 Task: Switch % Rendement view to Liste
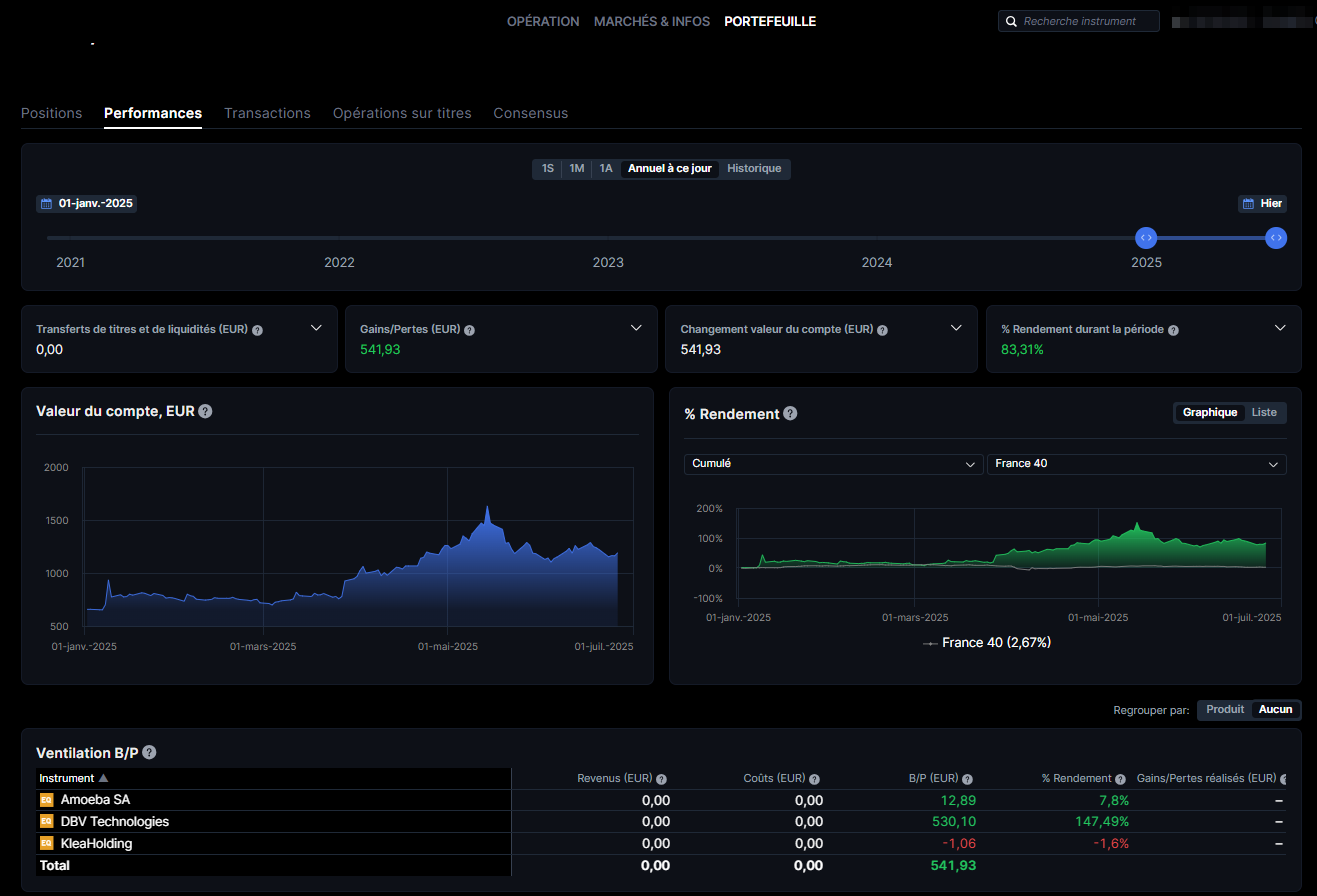(1264, 413)
